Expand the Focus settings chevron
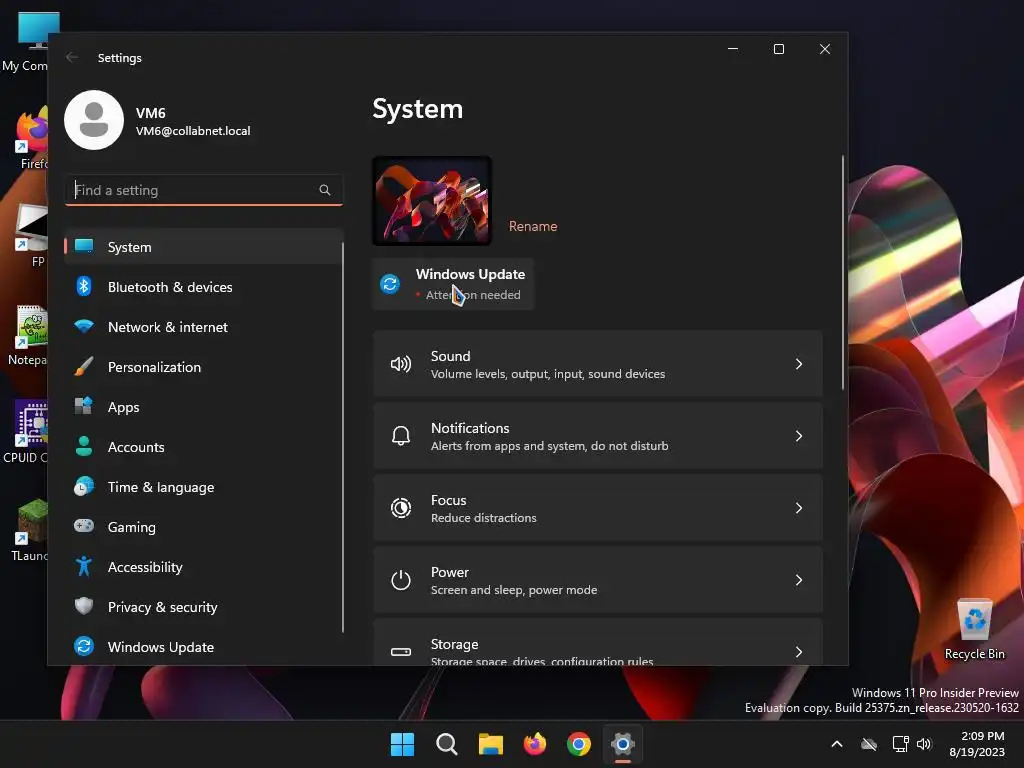The height and width of the screenshot is (768, 1024). (799, 507)
